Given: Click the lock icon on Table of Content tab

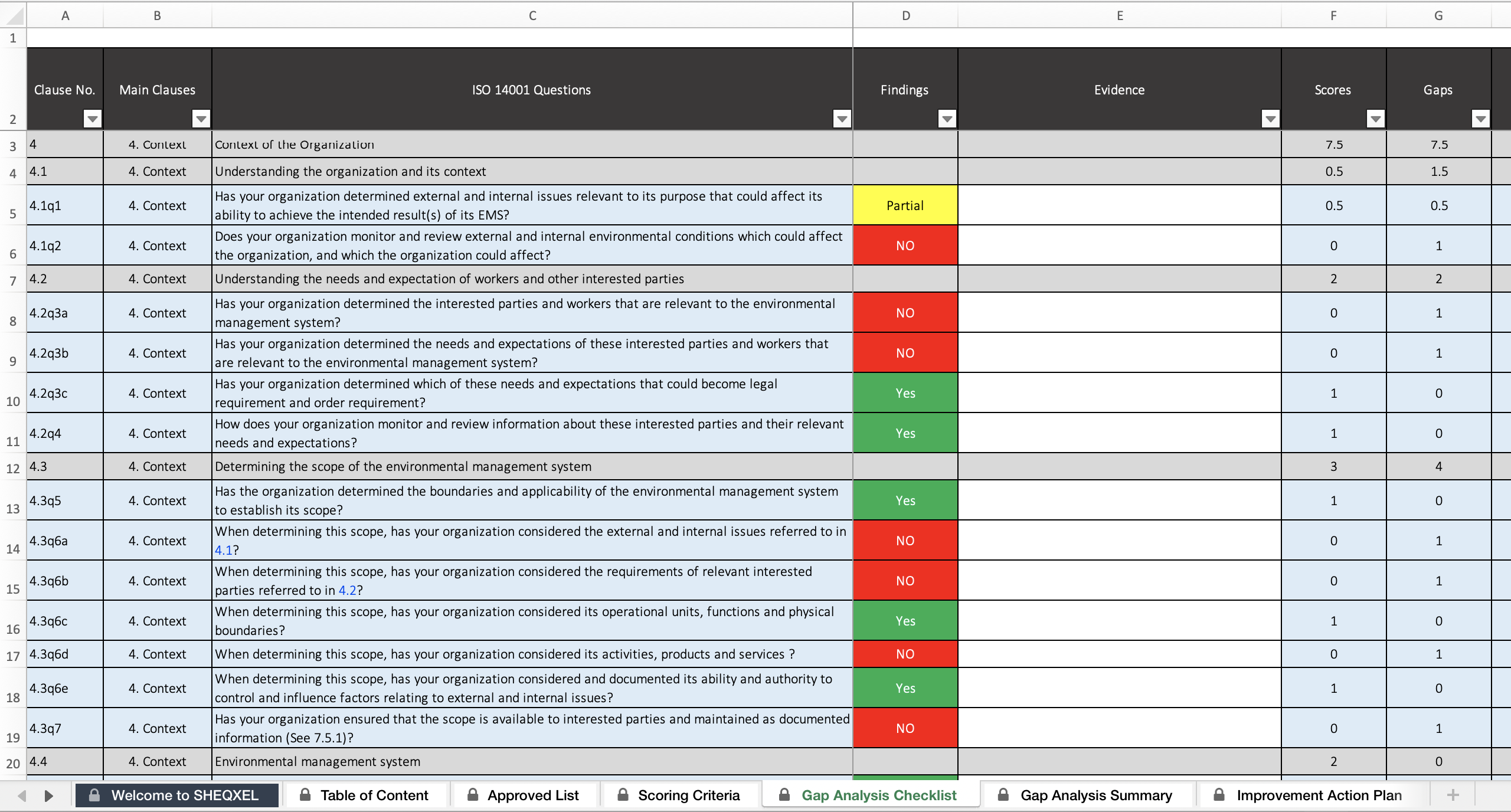Looking at the screenshot, I should pos(306,795).
